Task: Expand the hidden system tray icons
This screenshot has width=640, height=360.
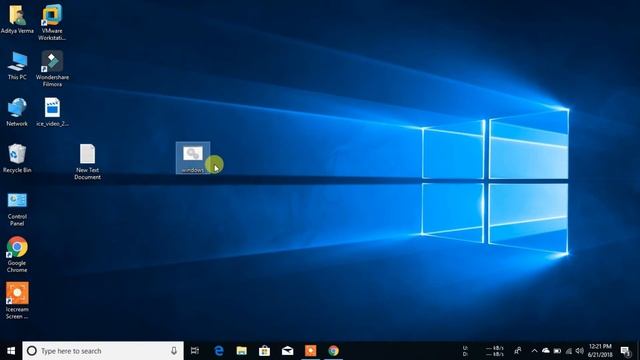Action: click(534, 351)
